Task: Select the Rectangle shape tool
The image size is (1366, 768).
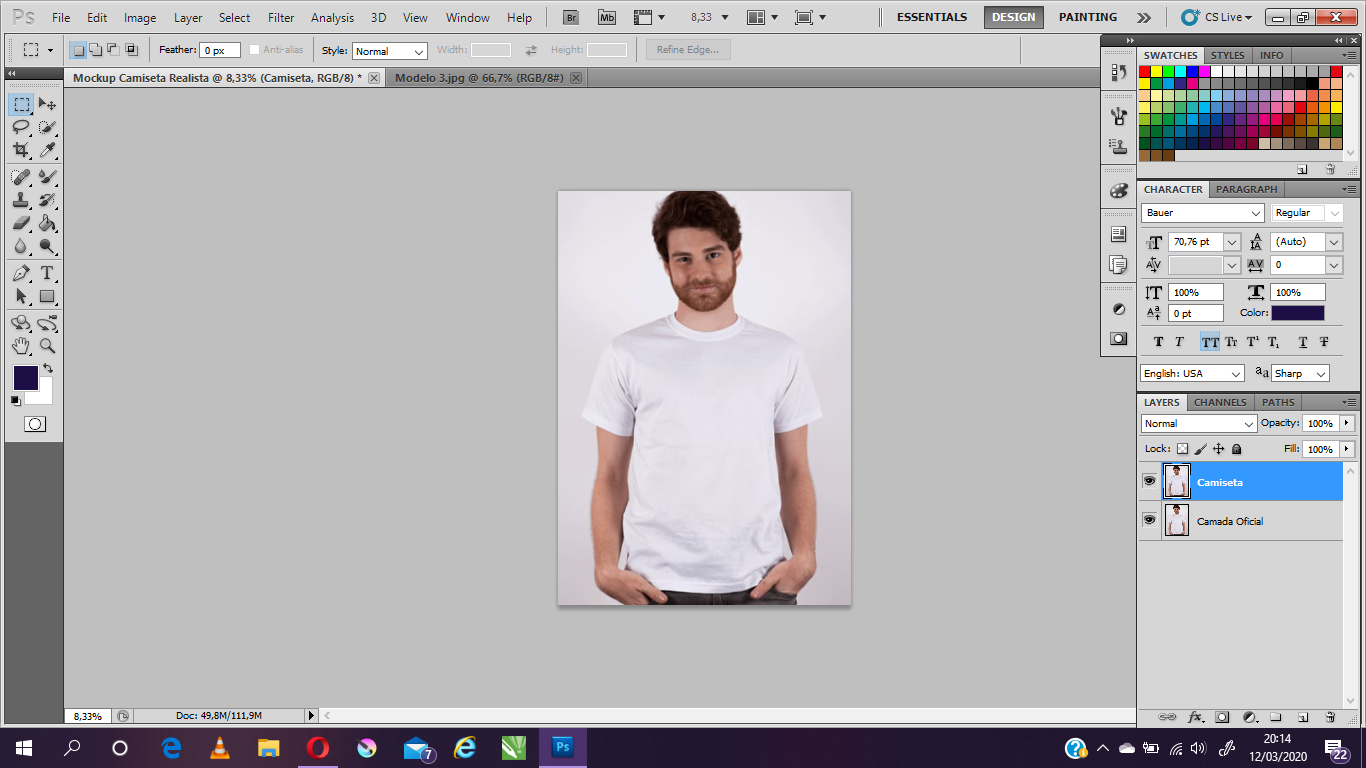Action: pos(47,296)
